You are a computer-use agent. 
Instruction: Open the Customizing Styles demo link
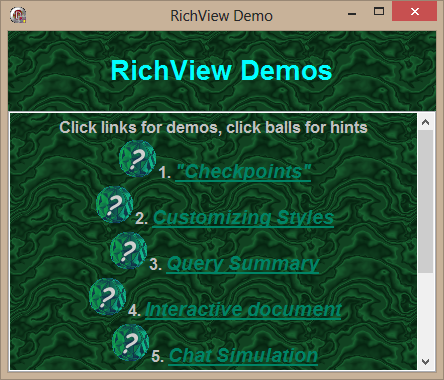tap(243, 218)
